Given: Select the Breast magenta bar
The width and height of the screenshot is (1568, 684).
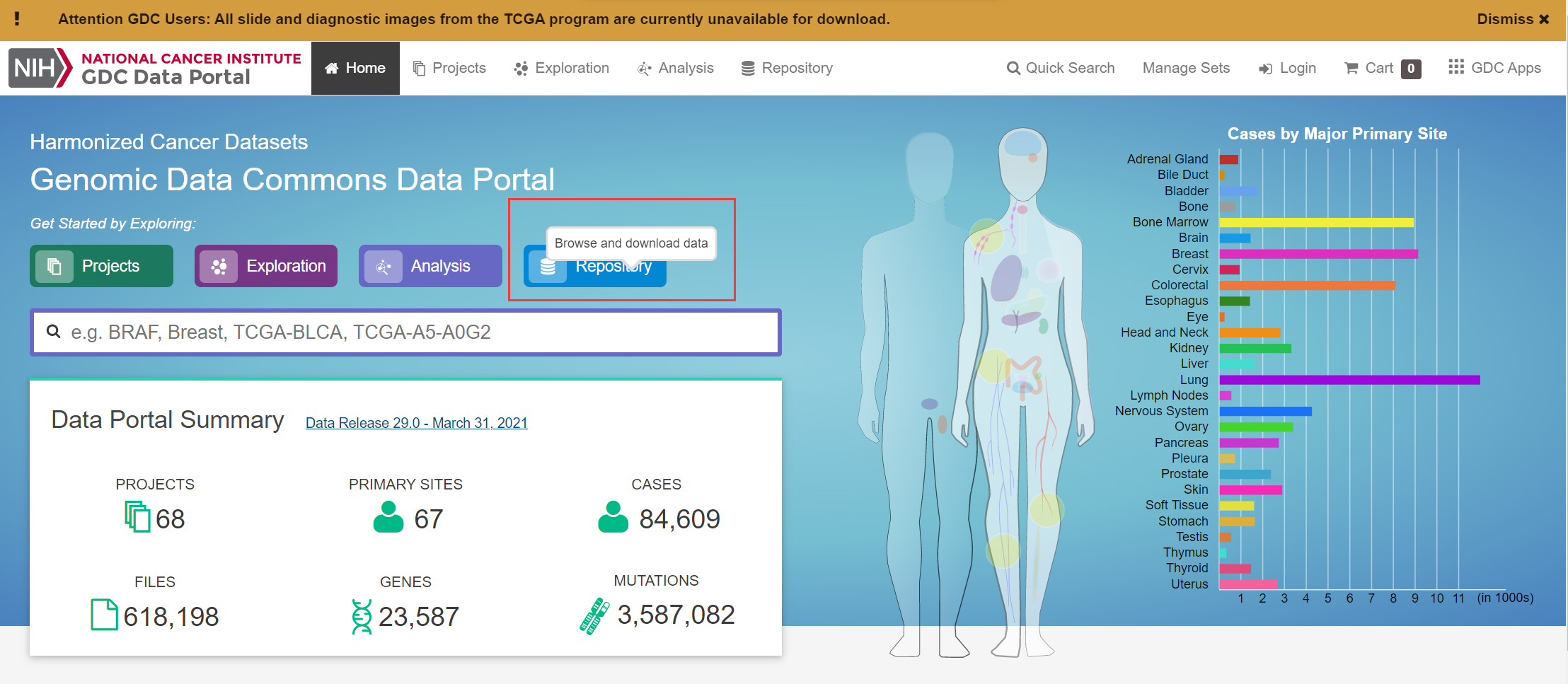Looking at the screenshot, I should click(x=1319, y=254).
